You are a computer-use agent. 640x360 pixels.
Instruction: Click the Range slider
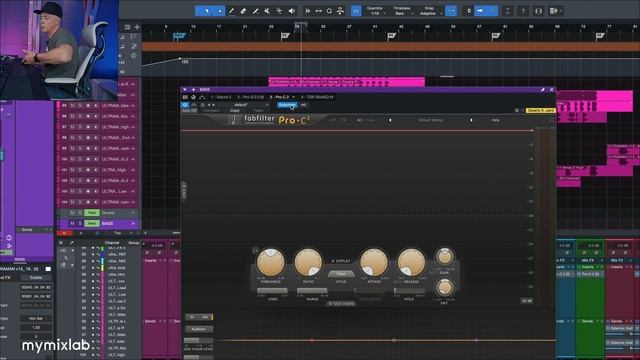312,291
